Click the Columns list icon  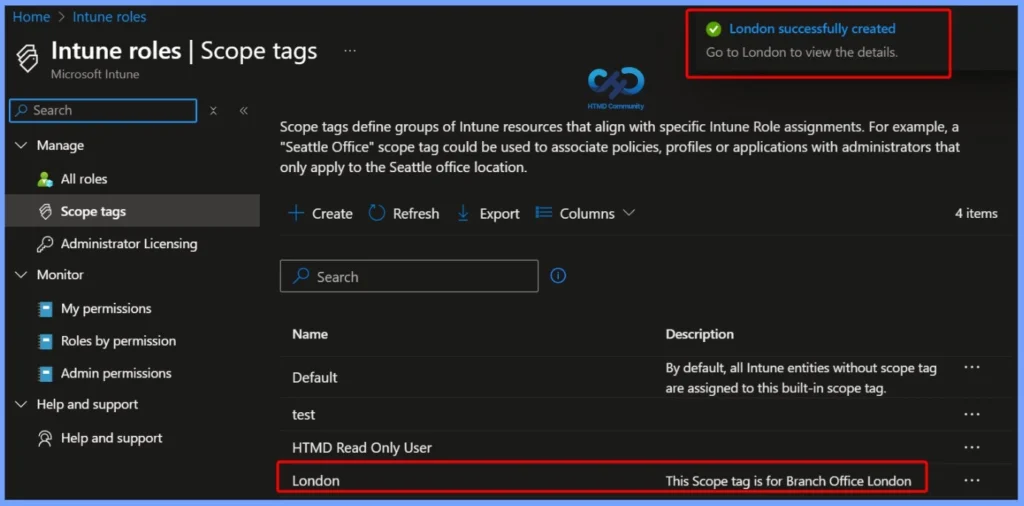543,213
